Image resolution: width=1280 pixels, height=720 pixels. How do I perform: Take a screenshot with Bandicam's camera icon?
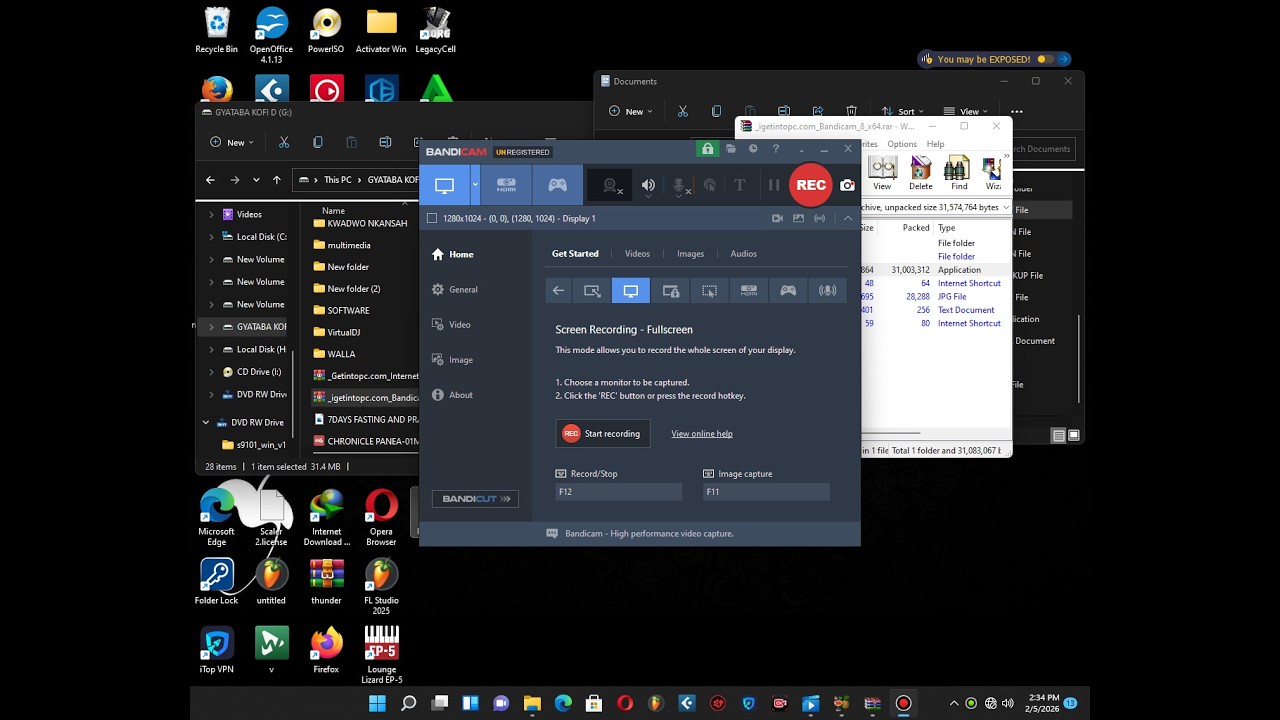point(848,185)
